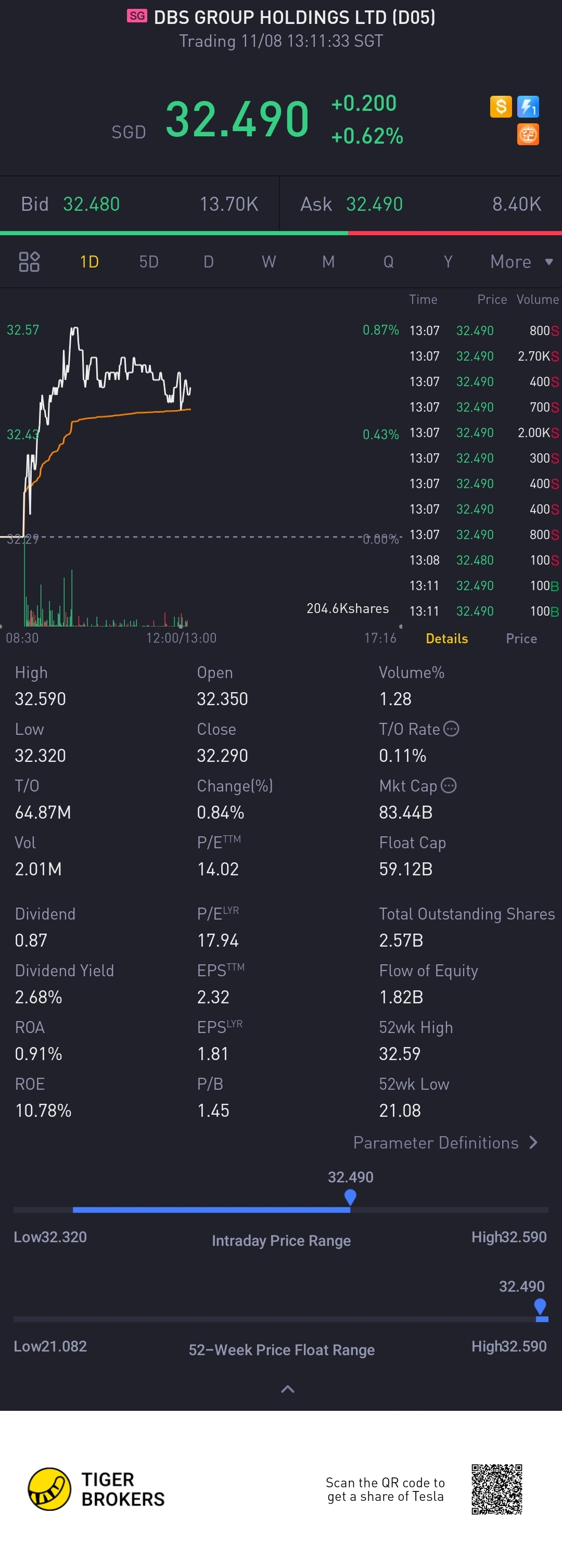Switch to daily D chart
The image size is (562, 1568).
(208, 262)
